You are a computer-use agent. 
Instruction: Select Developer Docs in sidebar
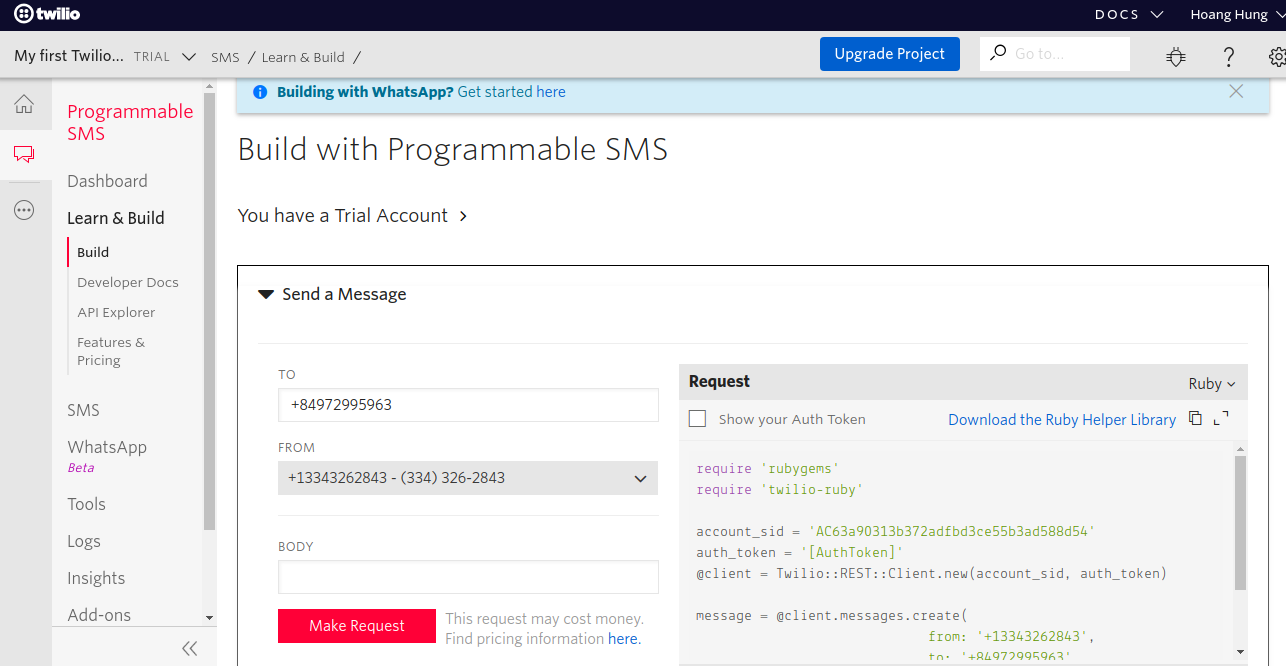point(128,282)
